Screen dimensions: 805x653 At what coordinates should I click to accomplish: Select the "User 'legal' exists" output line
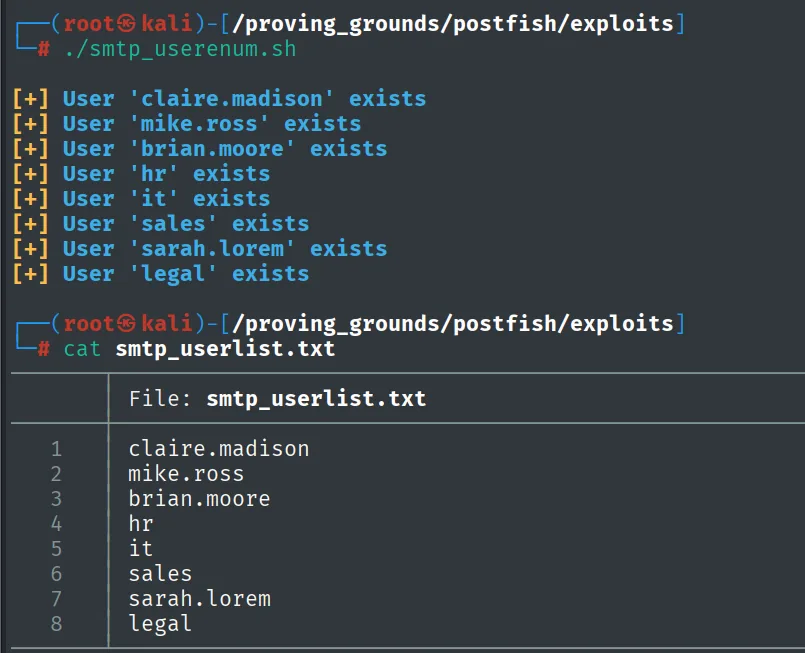pos(186,274)
